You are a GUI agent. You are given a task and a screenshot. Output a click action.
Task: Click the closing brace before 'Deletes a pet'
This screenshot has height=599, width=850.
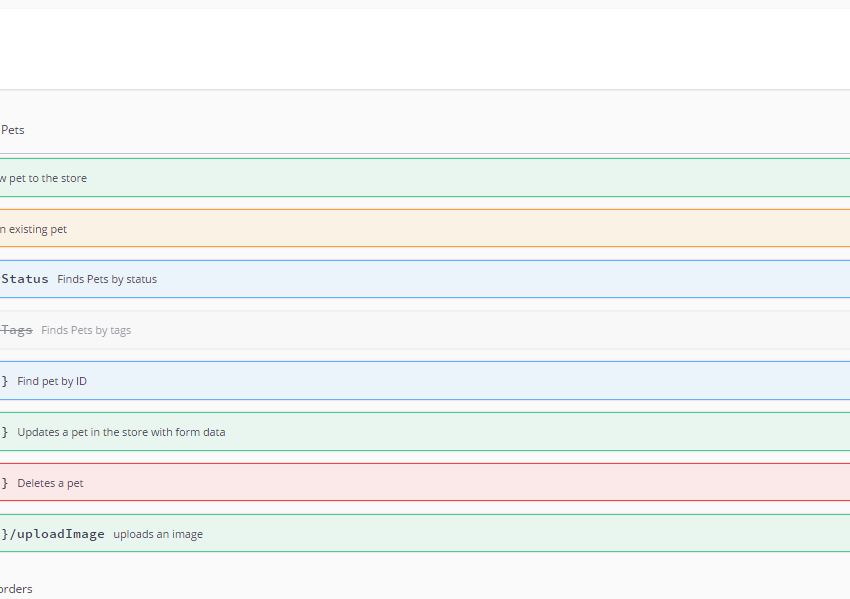tap(5, 483)
